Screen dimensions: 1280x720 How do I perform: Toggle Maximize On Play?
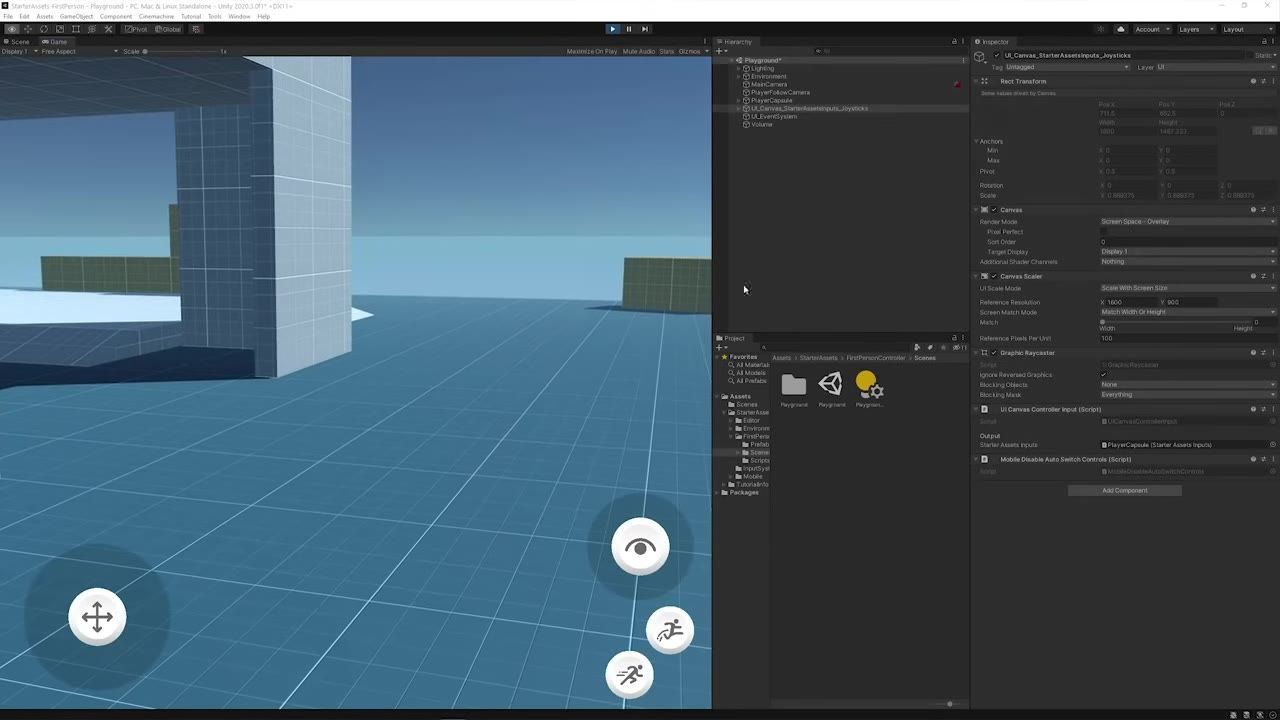(592, 52)
